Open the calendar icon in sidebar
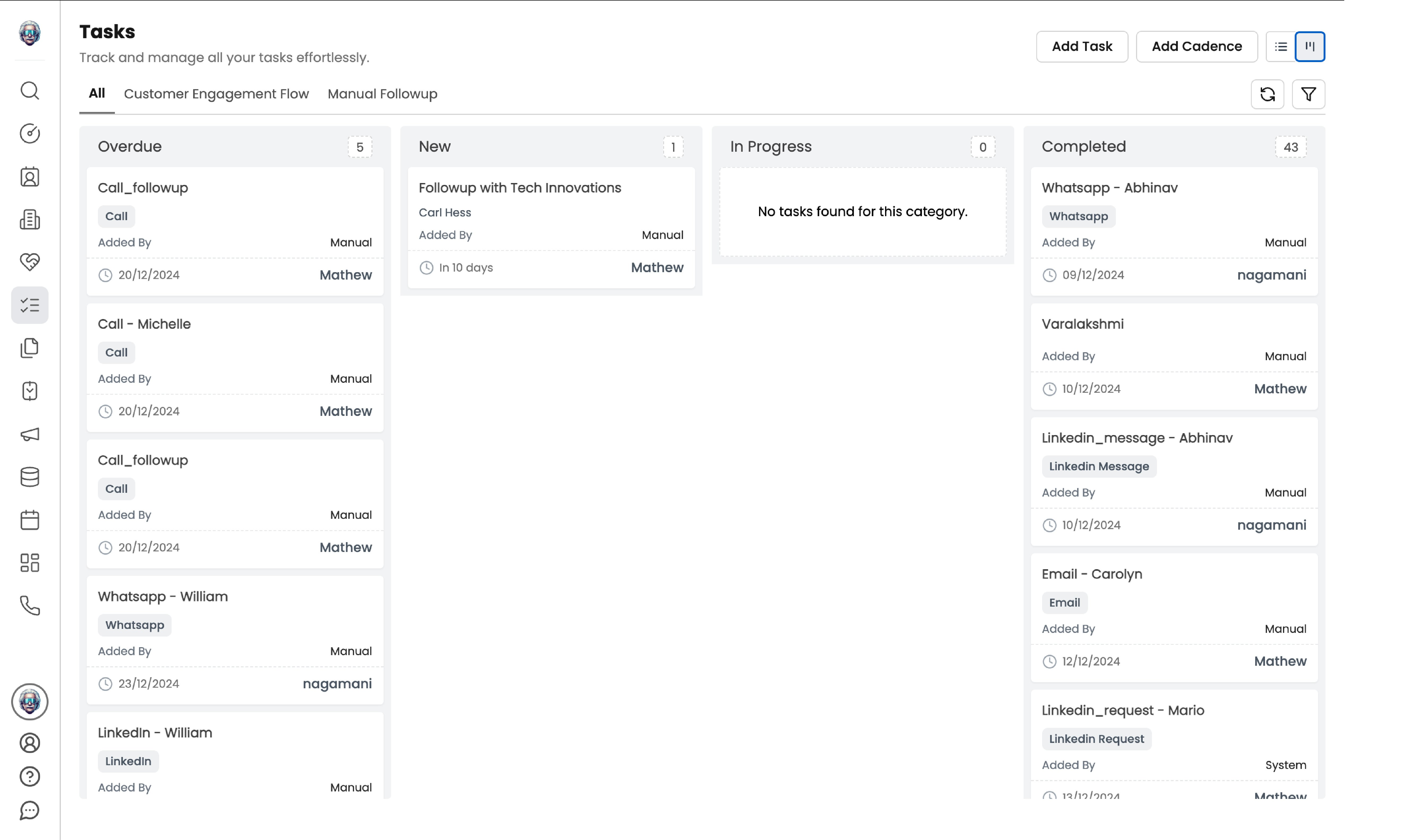This screenshot has width=1404, height=840. coord(29,520)
